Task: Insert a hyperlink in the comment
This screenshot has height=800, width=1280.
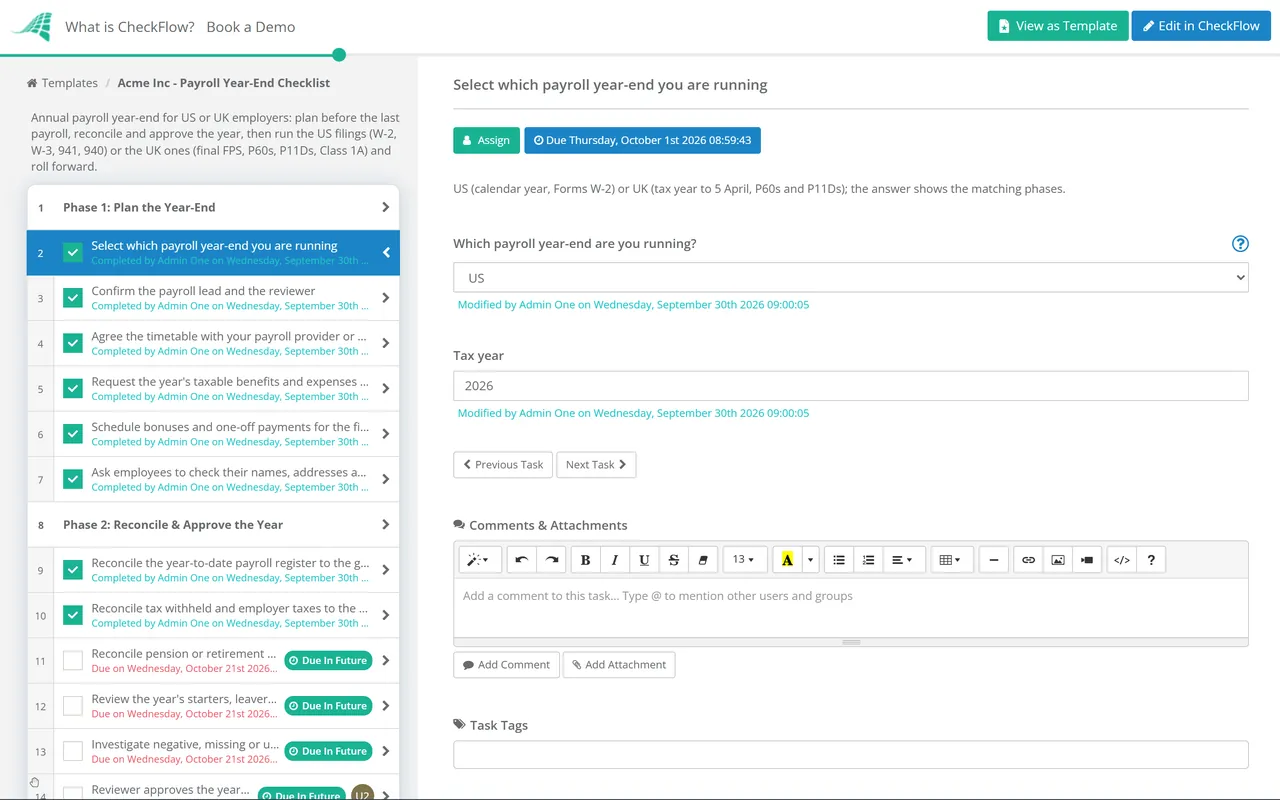Action: click(1028, 560)
